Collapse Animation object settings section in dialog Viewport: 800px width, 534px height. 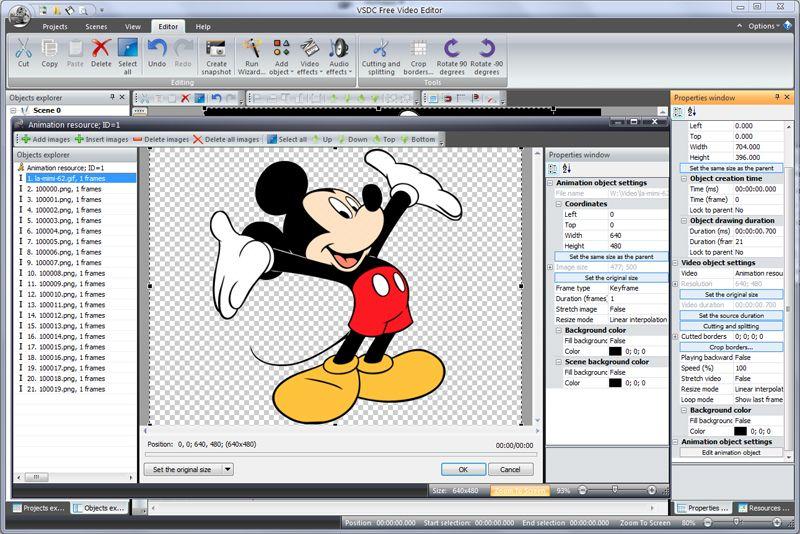click(551, 183)
